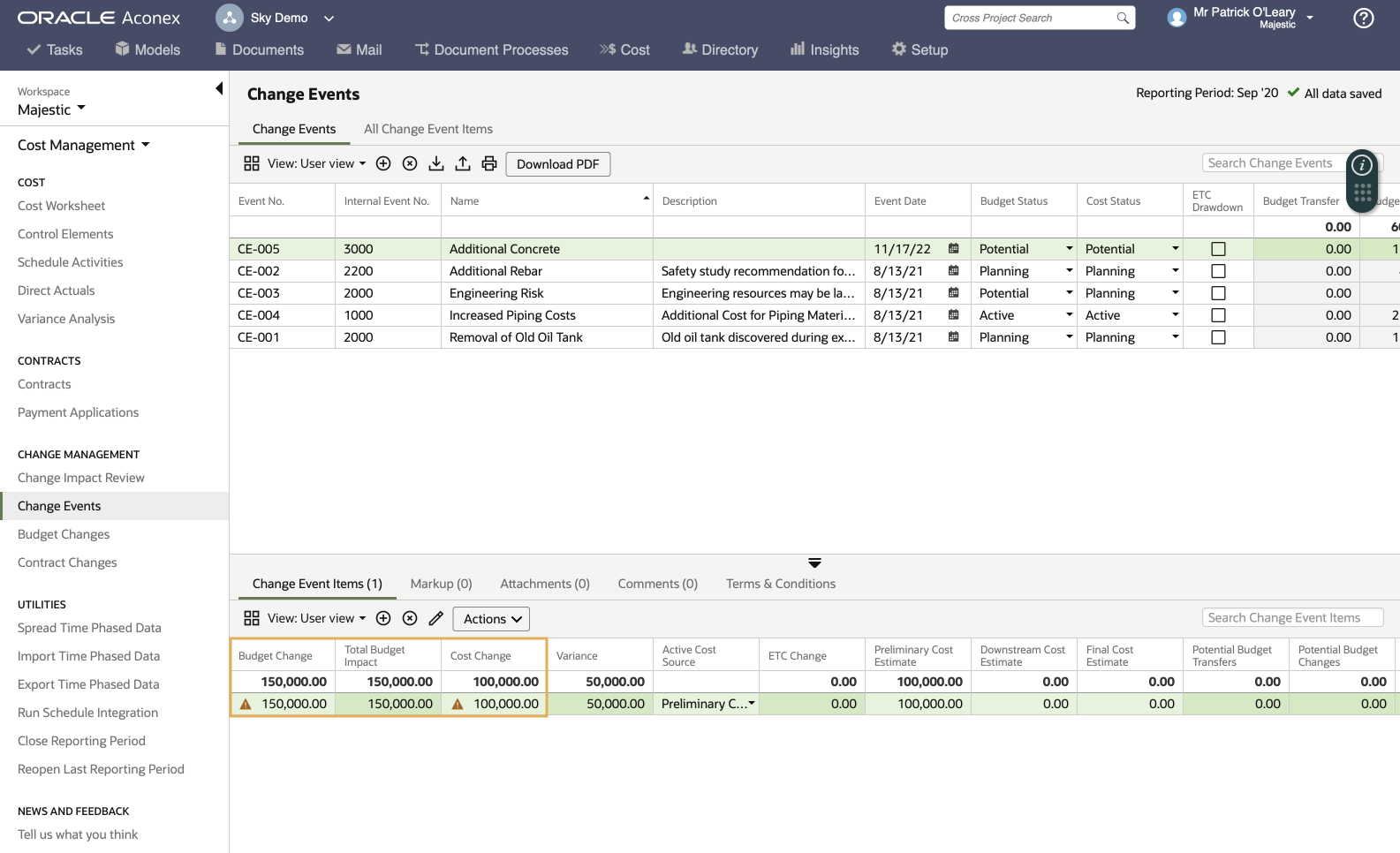The height and width of the screenshot is (853, 1400).
Task: Open calendar picker for CE-005 event date
Action: pyautogui.click(x=954, y=249)
